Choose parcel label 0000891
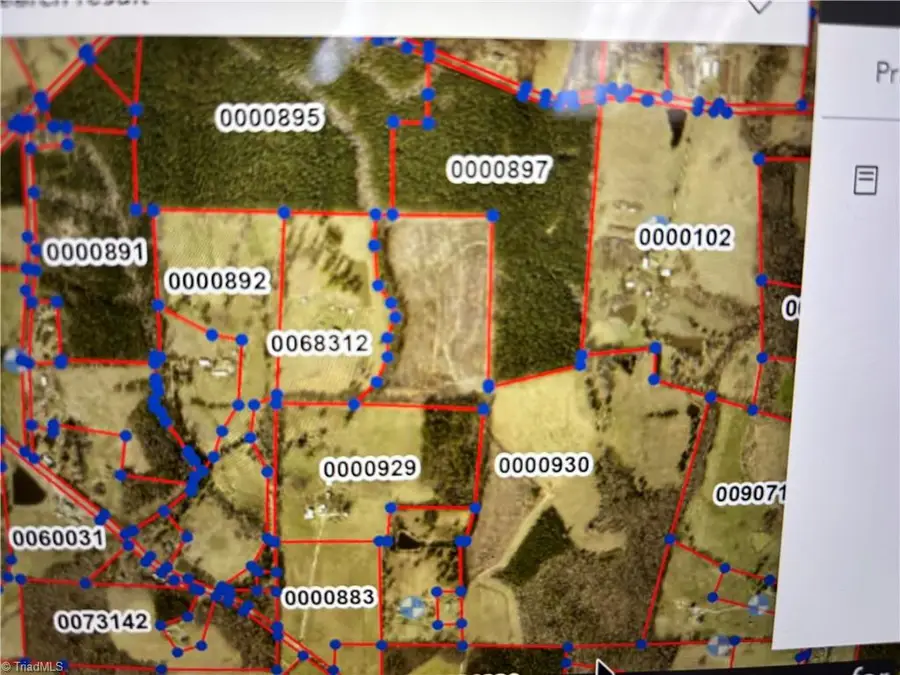The width and height of the screenshot is (900, 675). coord(95,252)
